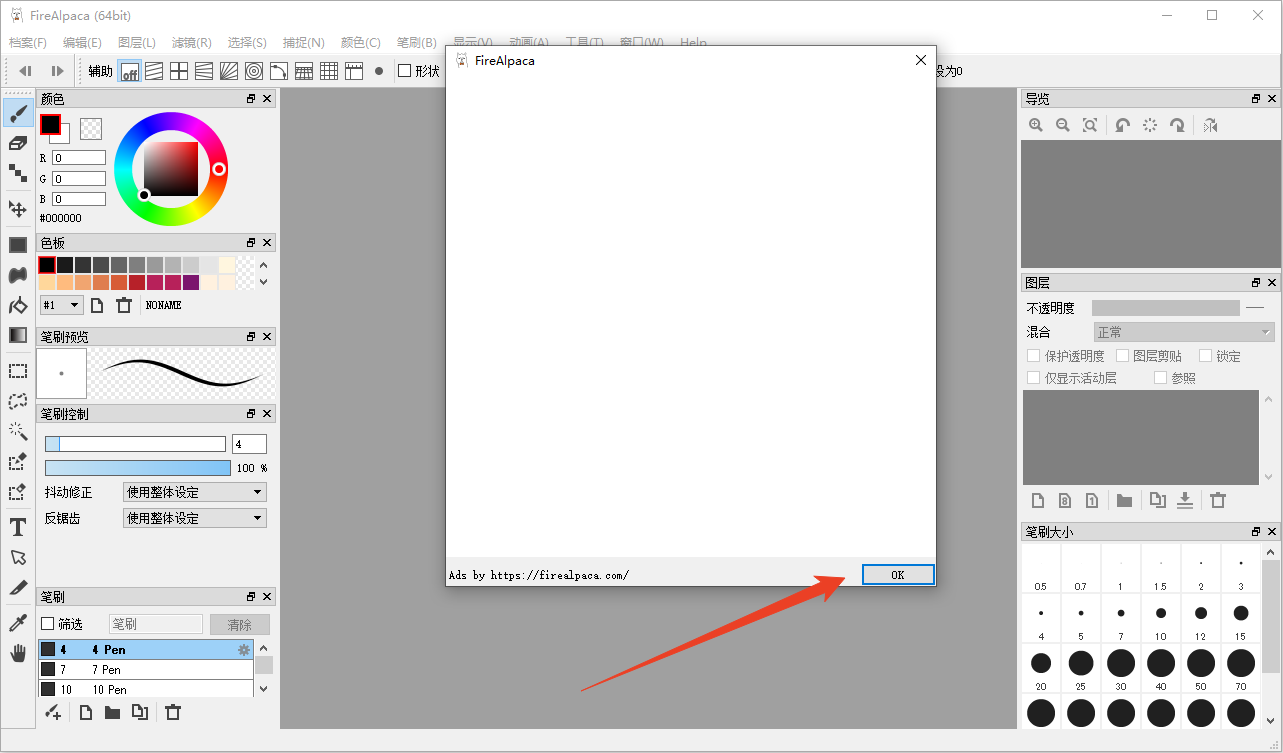Select the Hand tool

[x=18, y=653]
